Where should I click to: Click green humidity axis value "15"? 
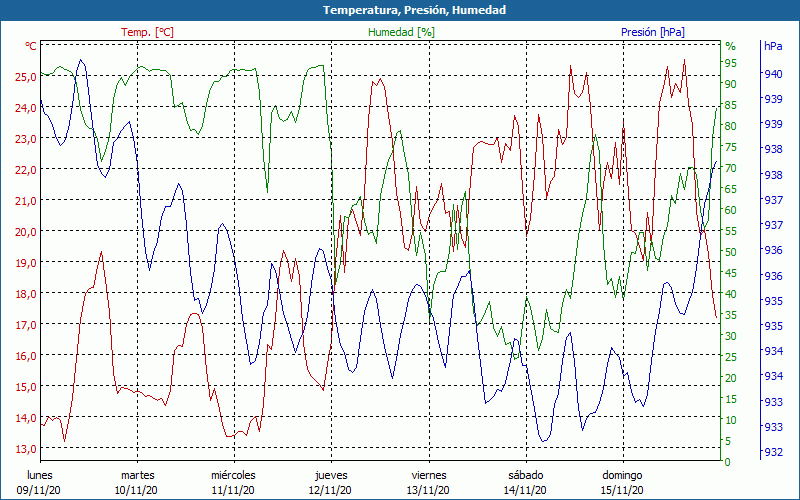click(x=731, y=399)
